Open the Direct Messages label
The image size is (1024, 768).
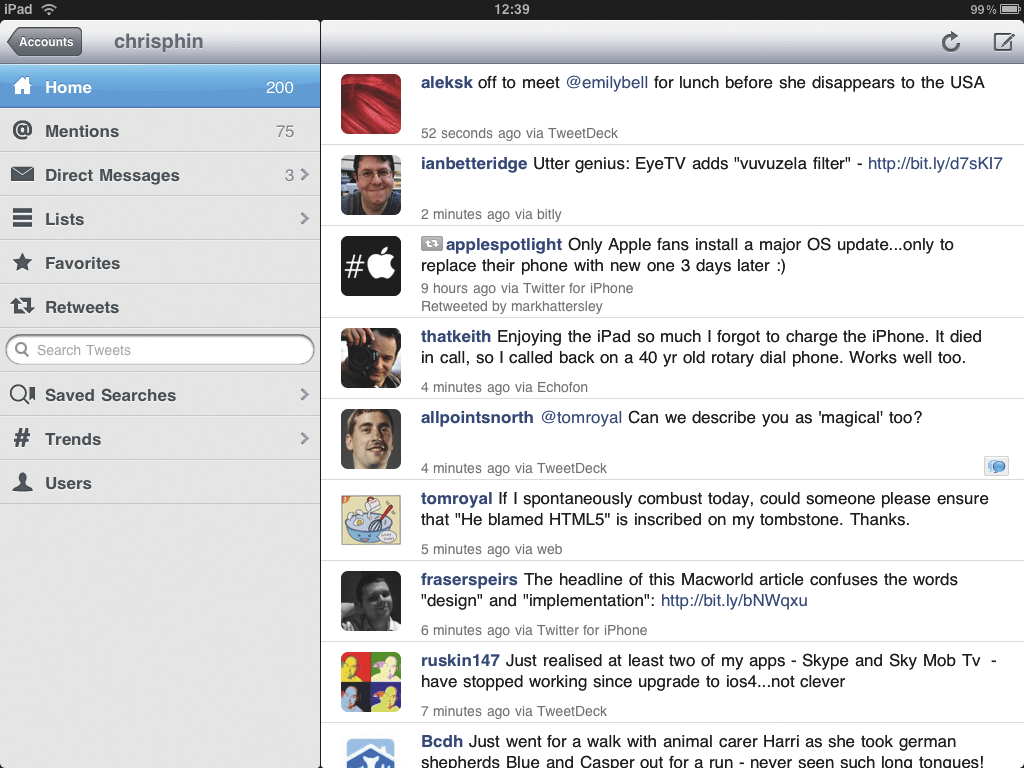point(112,175)
